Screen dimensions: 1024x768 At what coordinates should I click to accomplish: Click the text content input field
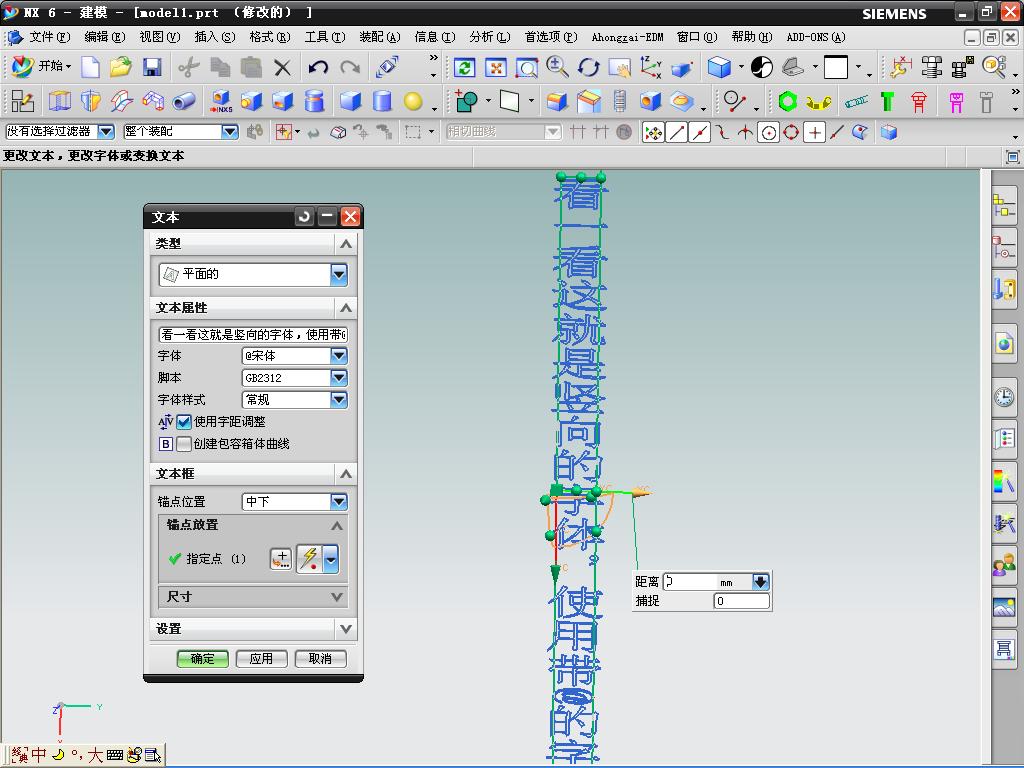tap(253, 334)
